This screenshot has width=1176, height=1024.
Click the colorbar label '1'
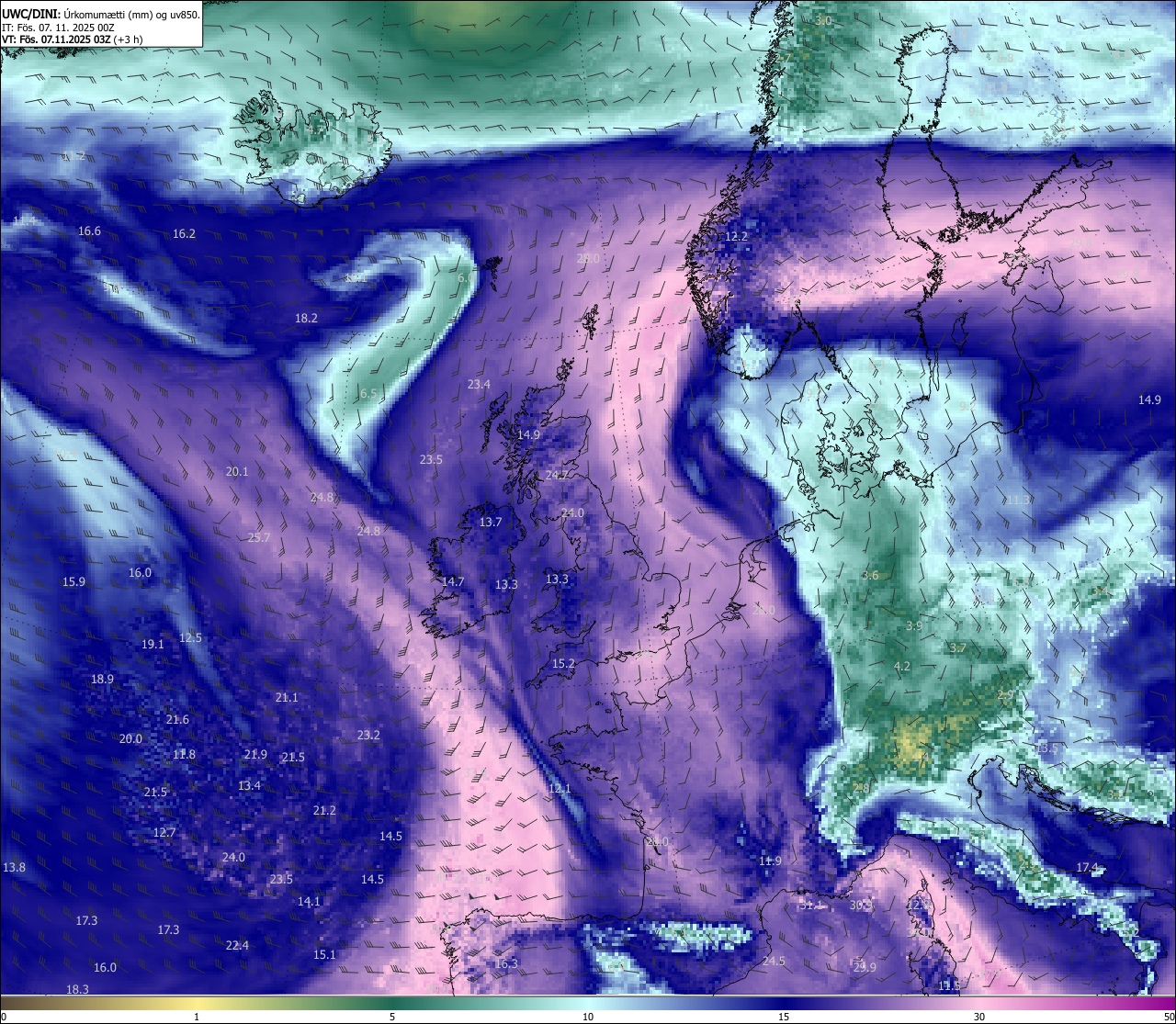click(197, 1017)
